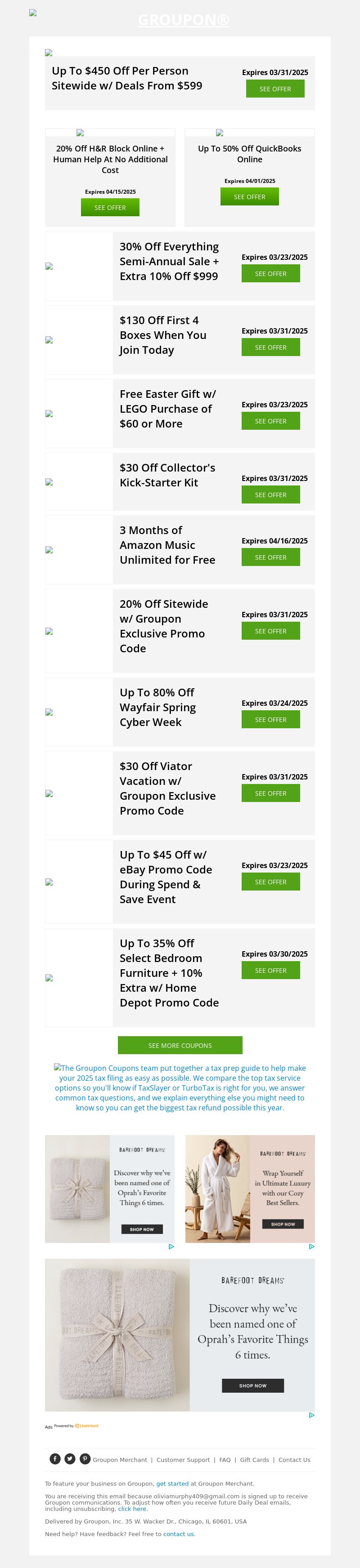Open Groupon's Twitter page icon
Image resolution: width=360 pixels, height=1568 pixels.
(70, 1458)
